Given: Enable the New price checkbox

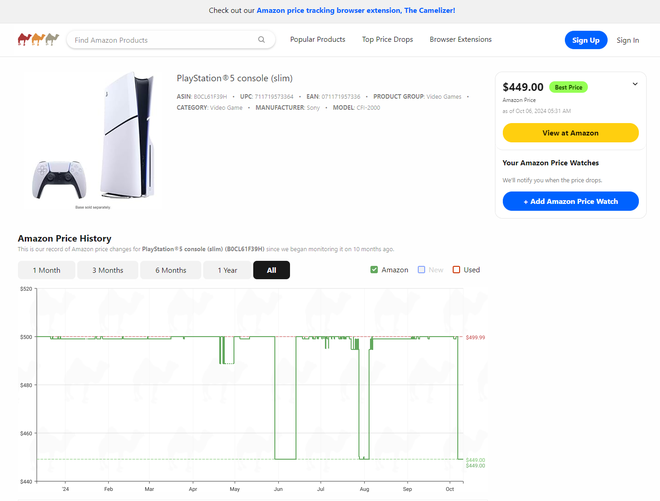Looking at the screenshot, I should (422, 270).
